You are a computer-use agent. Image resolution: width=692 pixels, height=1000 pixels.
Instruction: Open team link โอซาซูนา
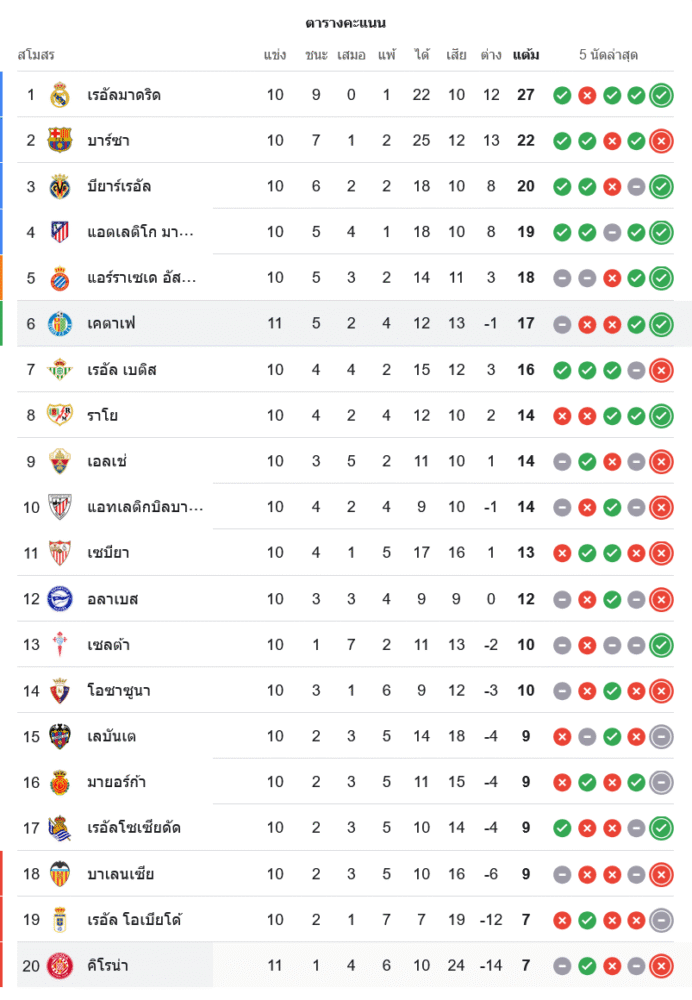(x=119, y=691)
